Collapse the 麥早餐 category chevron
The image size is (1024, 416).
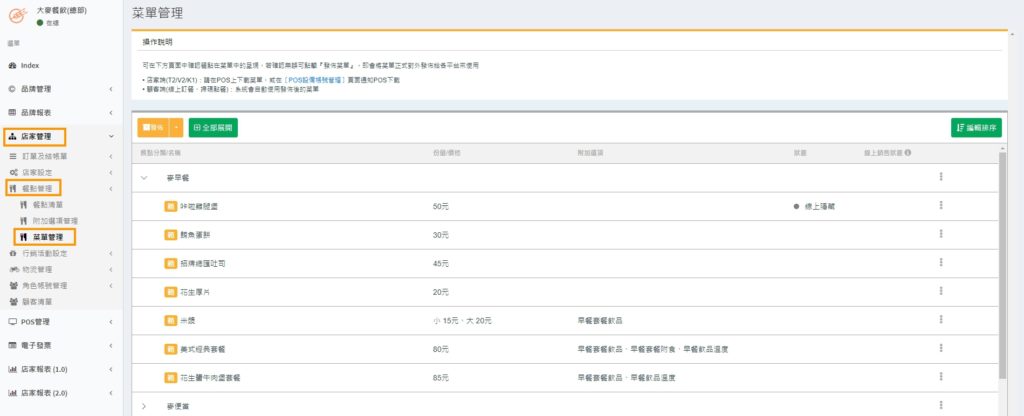(x=144, y=177)
